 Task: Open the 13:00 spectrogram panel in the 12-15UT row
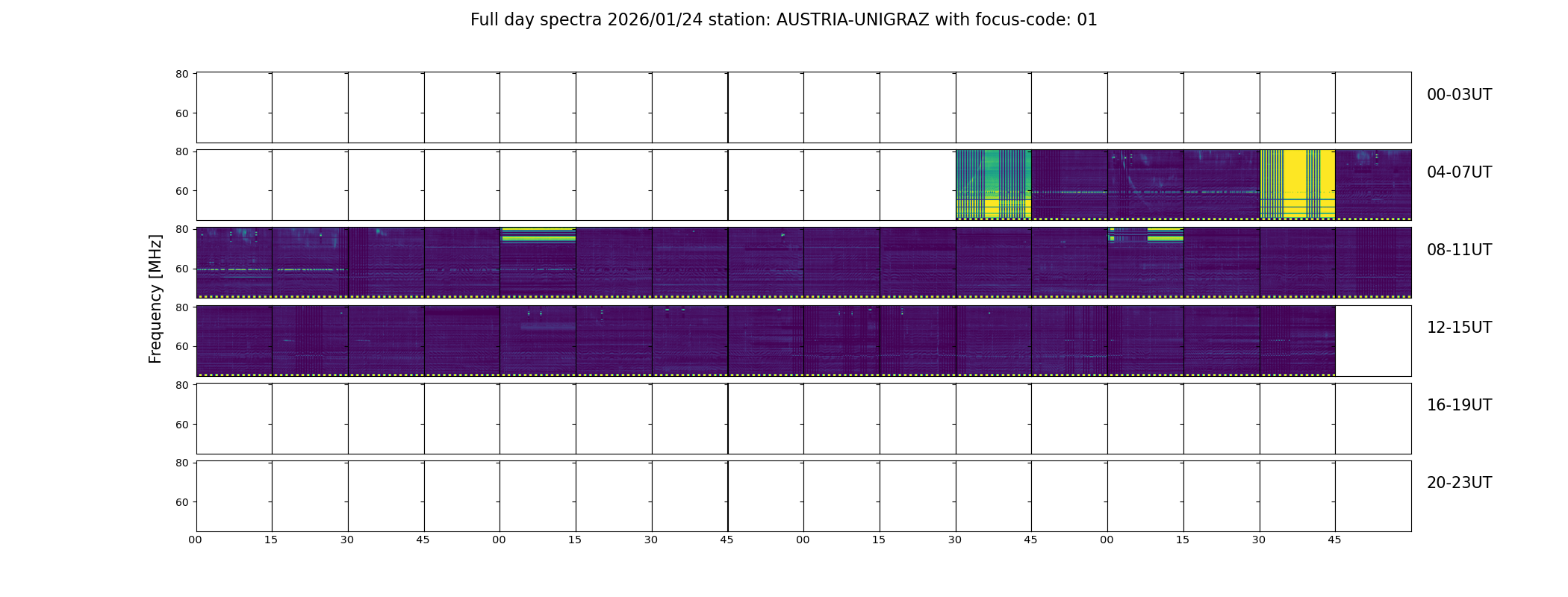(x=538, y=340)
